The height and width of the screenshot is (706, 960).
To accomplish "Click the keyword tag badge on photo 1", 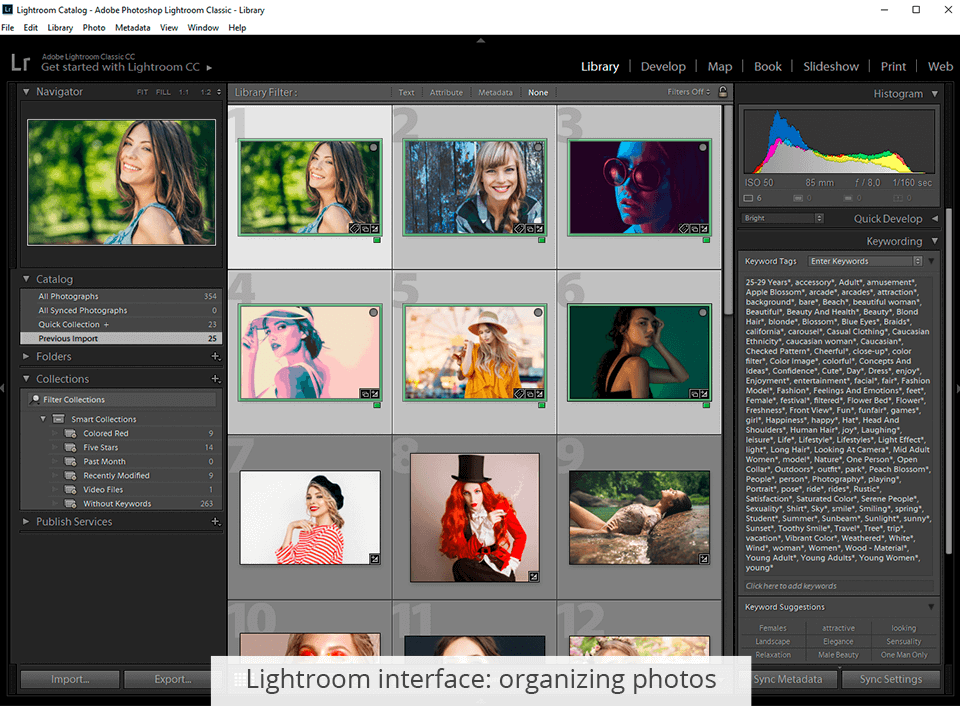I will (354, 228).
